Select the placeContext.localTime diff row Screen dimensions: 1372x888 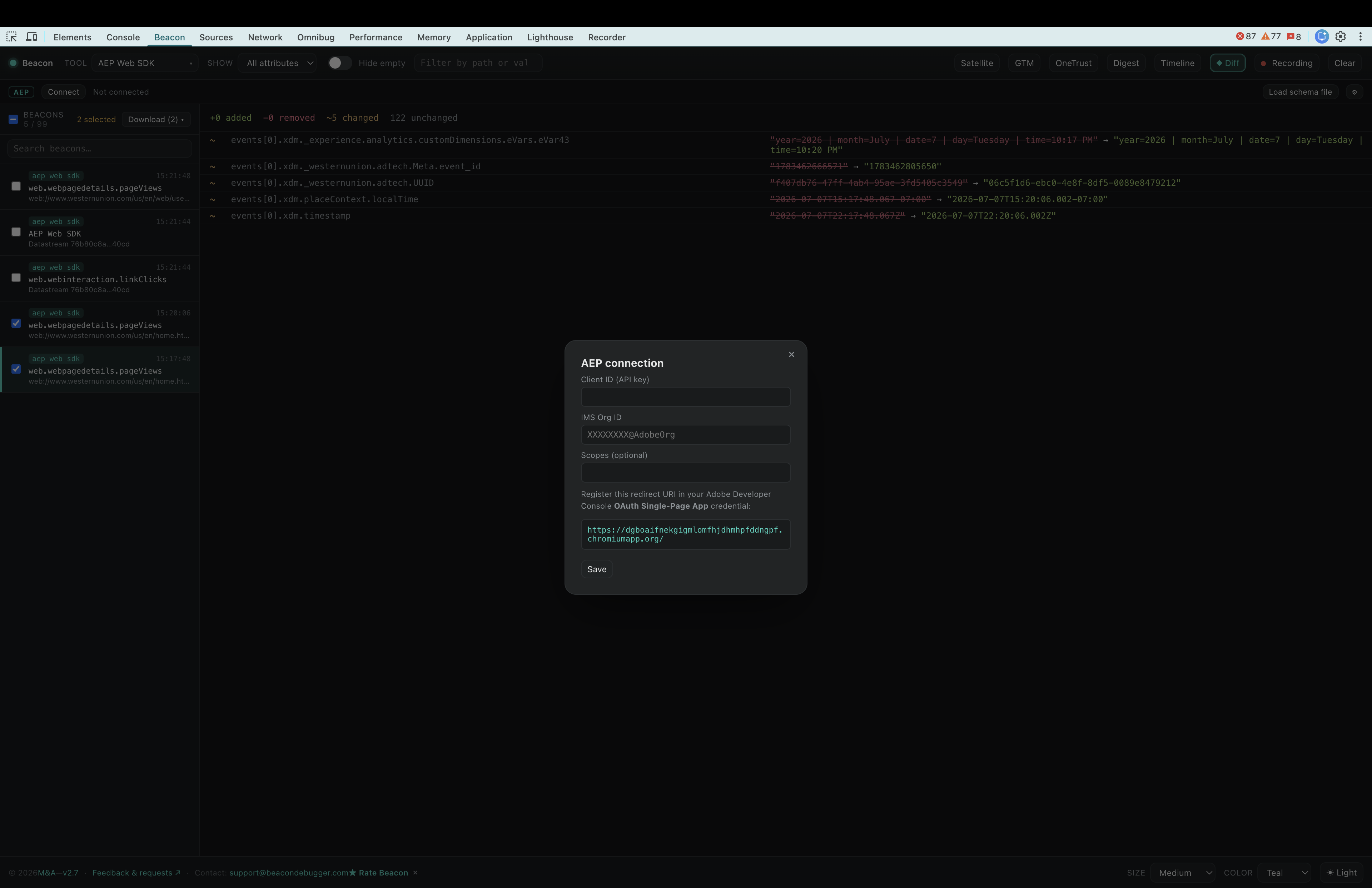coord(786,199)
